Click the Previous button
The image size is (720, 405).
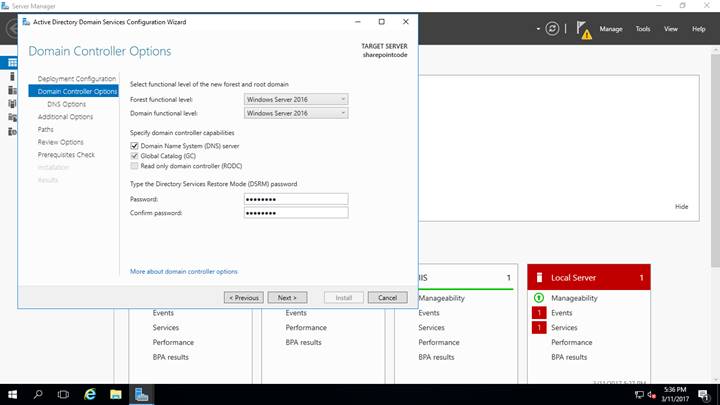(x=244, y=298)
